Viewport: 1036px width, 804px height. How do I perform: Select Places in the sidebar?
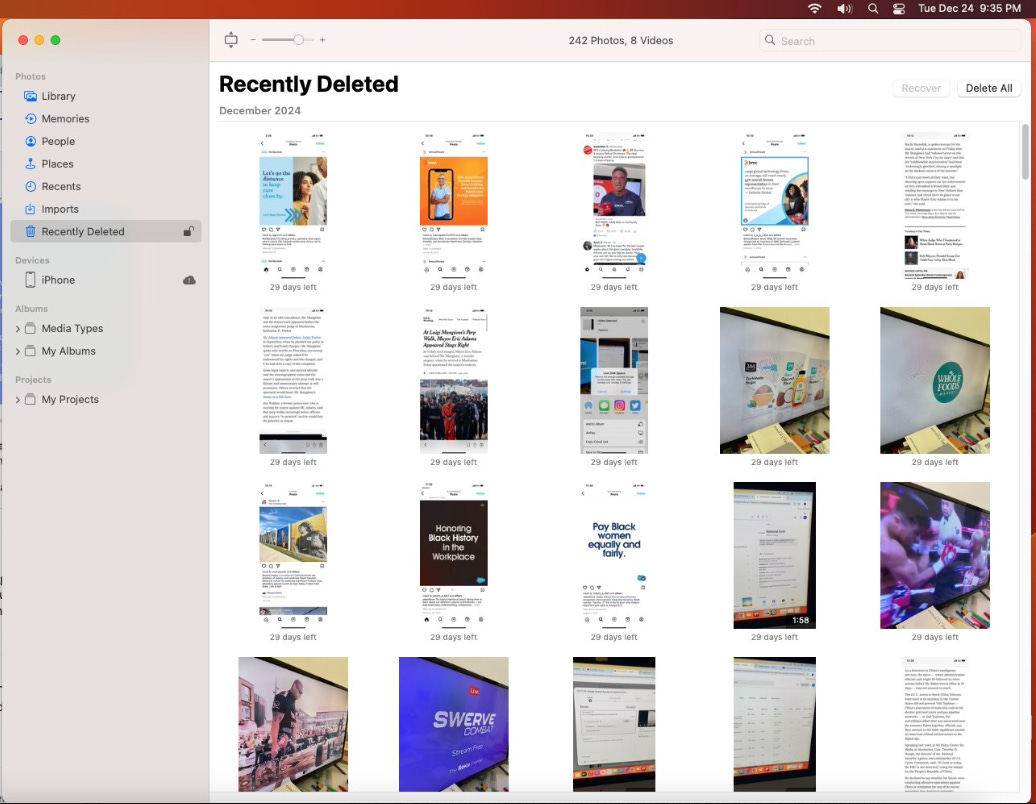point(106,164)
